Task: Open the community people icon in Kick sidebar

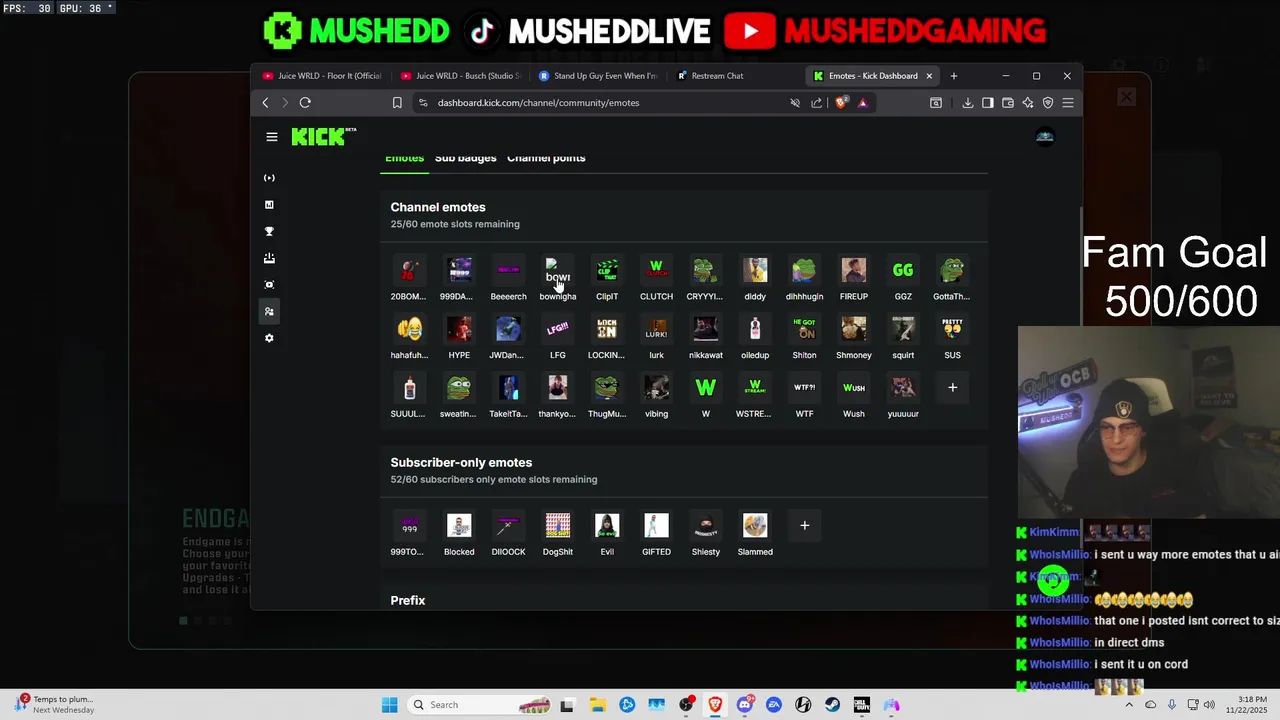Action: (269, 311)
